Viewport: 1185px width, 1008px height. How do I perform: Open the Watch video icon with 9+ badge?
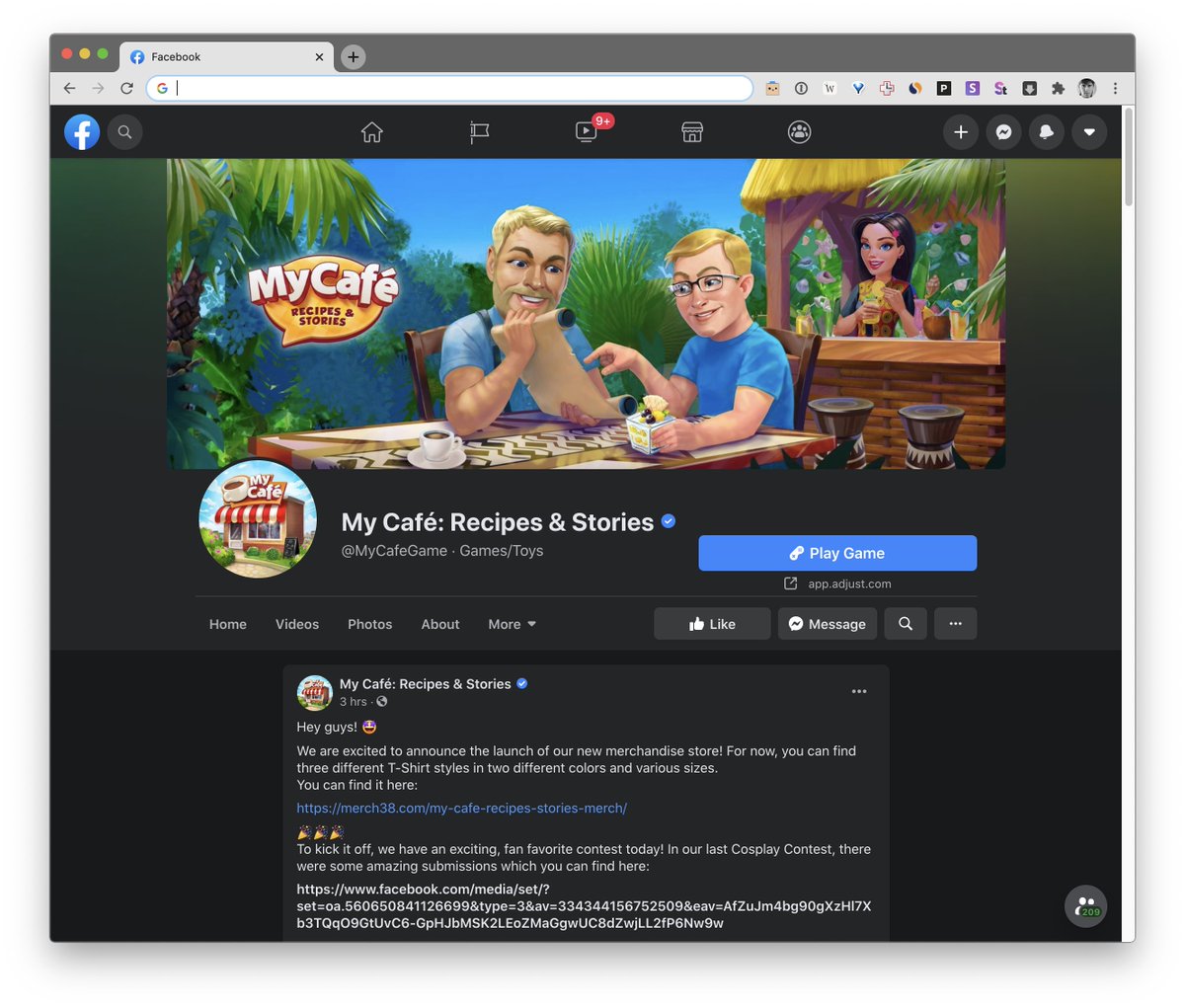coord(587,131)
